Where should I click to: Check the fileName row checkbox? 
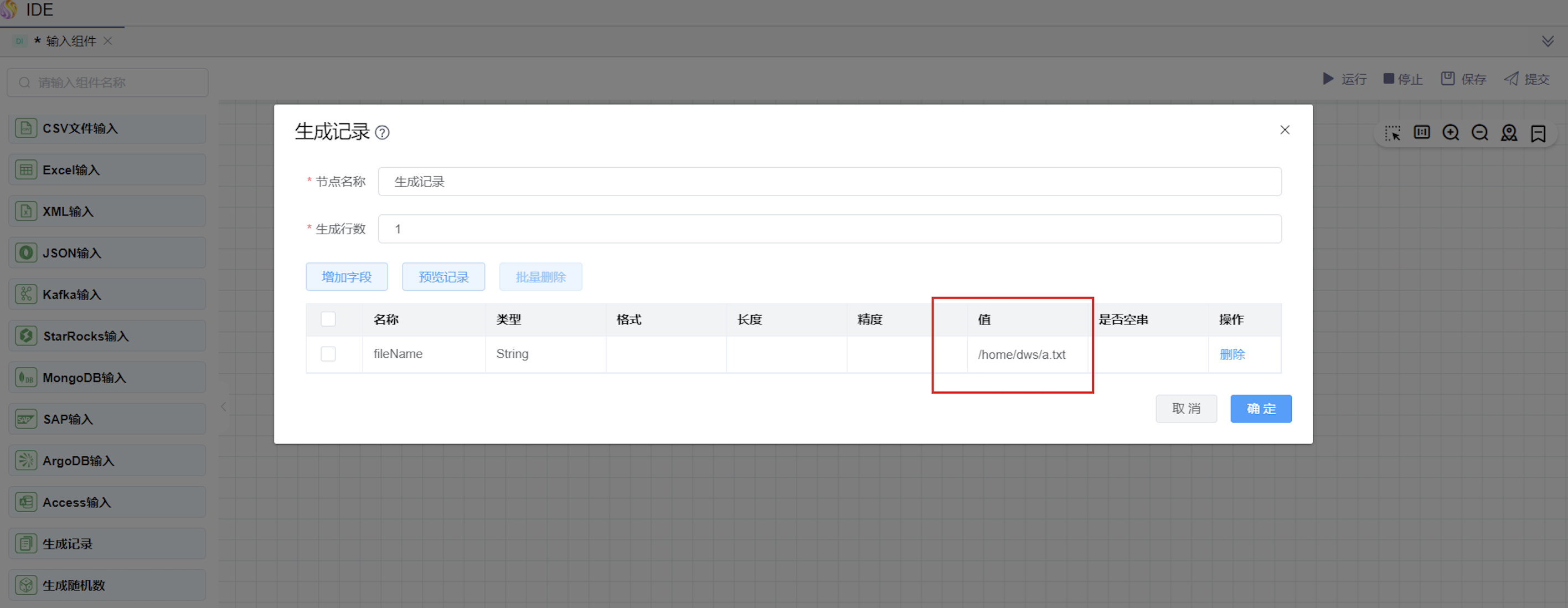tap(328, 354)
